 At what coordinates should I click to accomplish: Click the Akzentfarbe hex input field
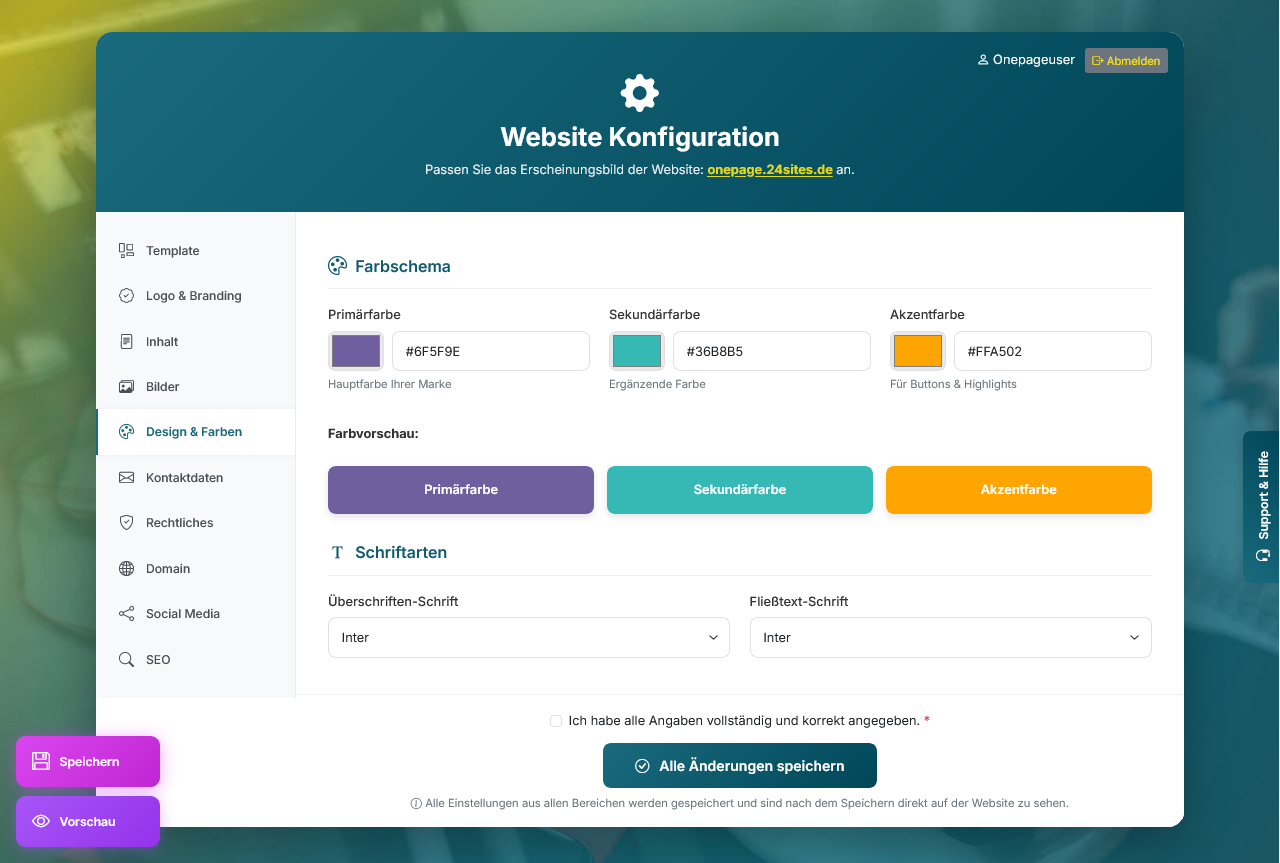click(1052, 351)
